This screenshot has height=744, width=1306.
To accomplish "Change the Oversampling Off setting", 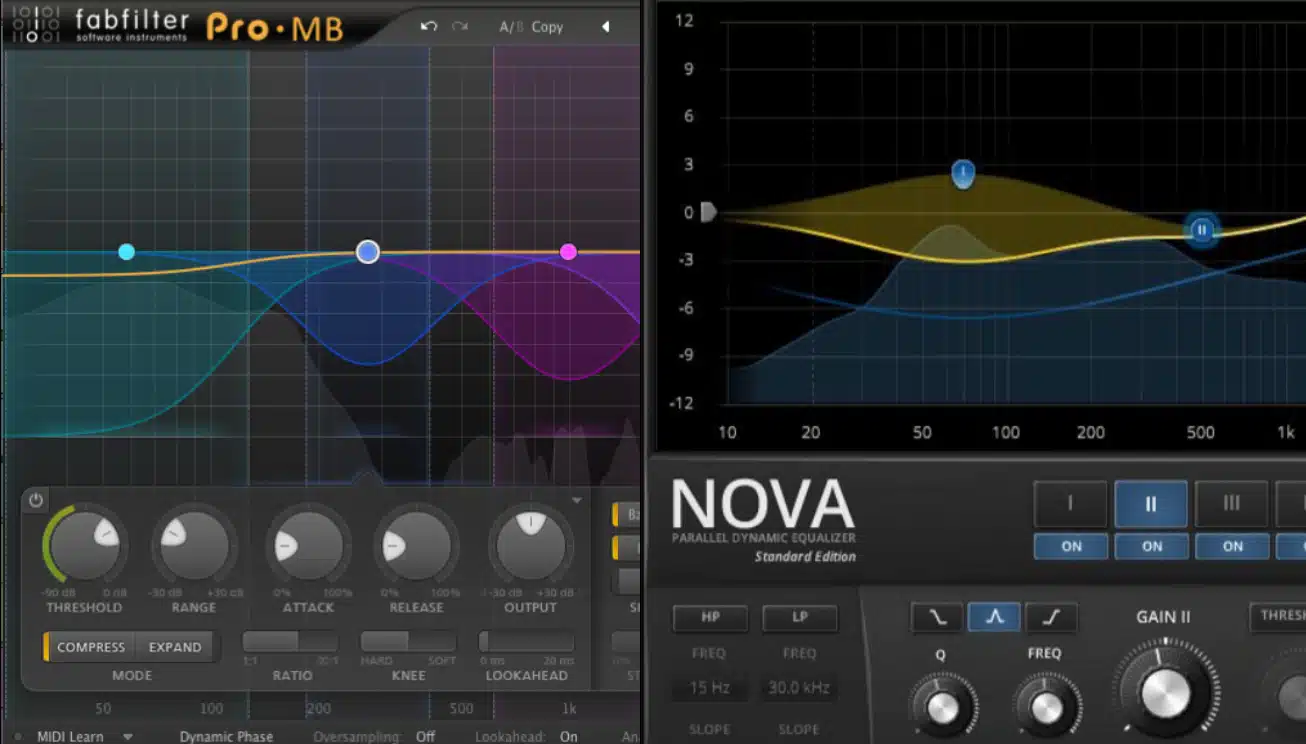I will tap(425, 737).
